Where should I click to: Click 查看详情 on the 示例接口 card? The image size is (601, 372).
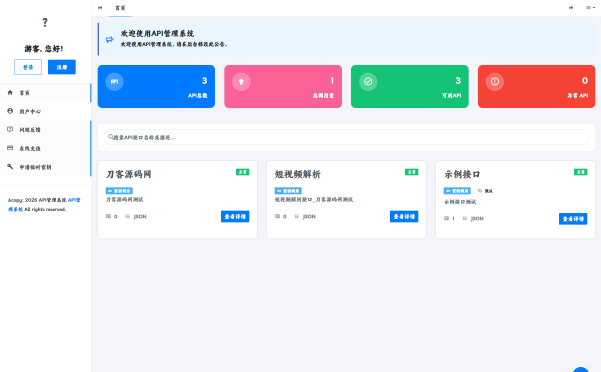pos(573,219)
